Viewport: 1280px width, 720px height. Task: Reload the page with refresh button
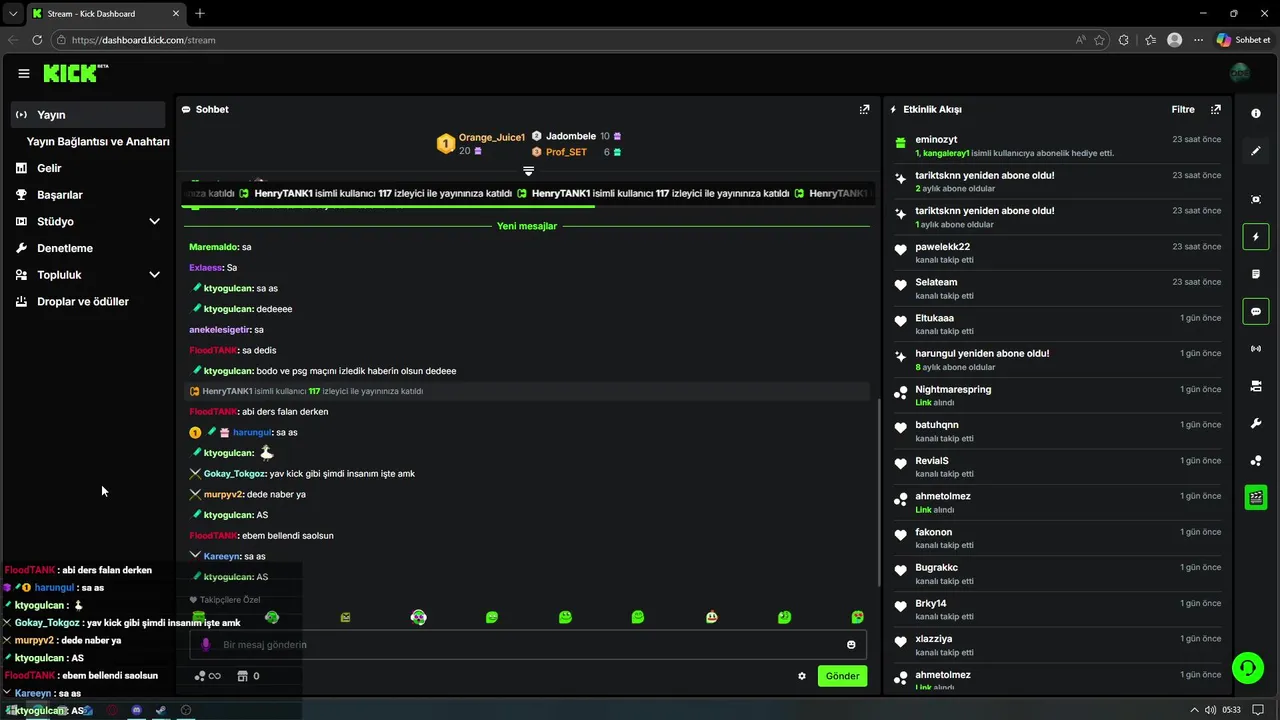click(x=37, y=40)
